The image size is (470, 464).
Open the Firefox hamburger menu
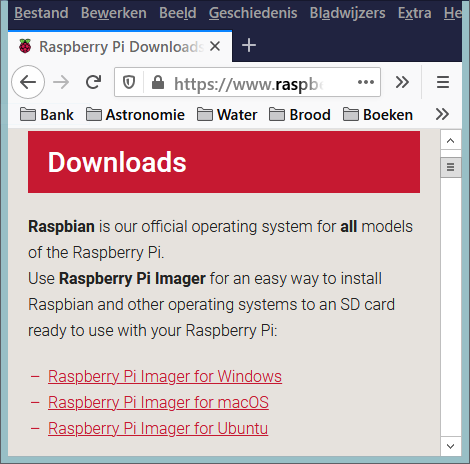[443, 82]
